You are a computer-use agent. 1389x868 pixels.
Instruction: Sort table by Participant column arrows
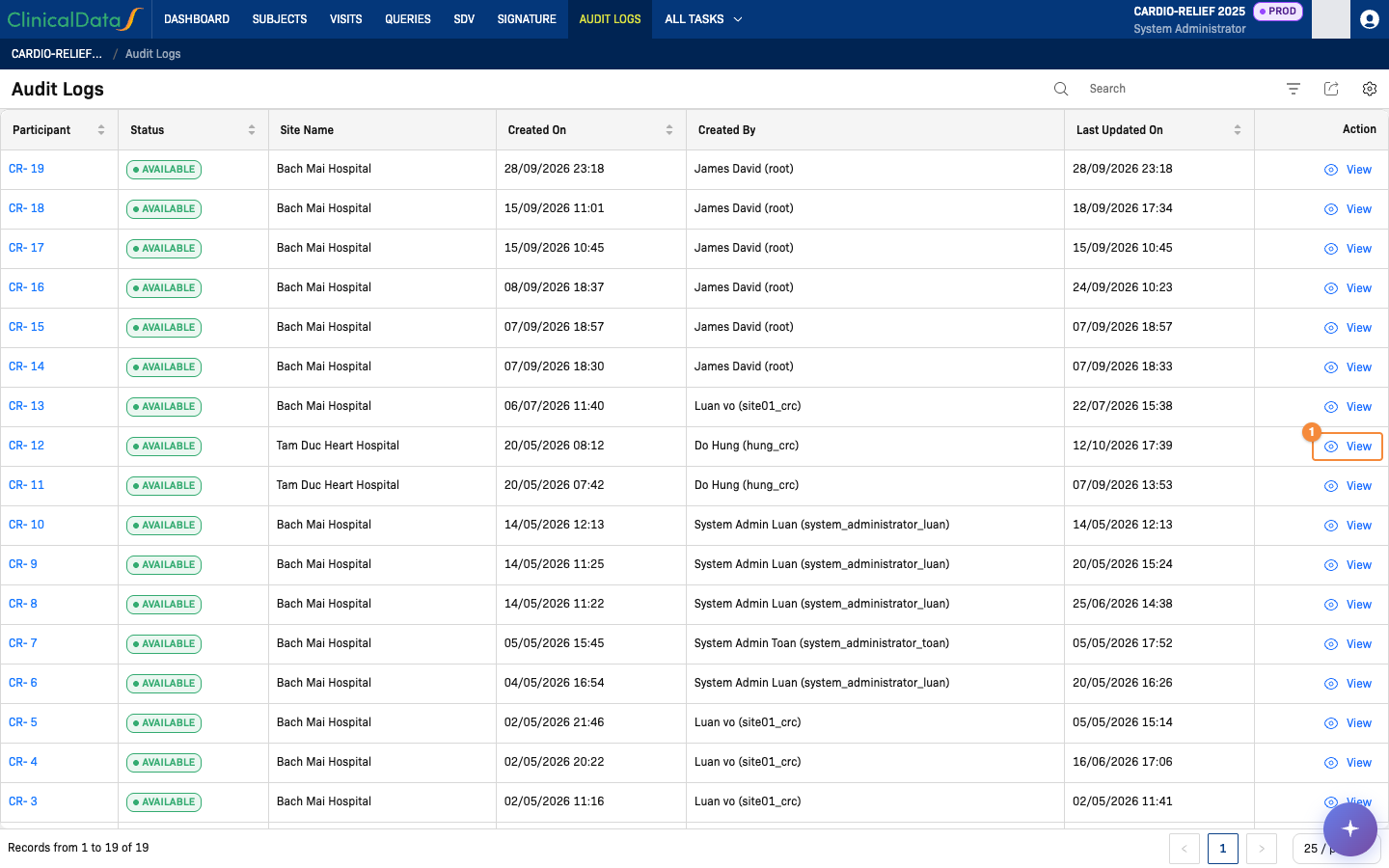101,130
